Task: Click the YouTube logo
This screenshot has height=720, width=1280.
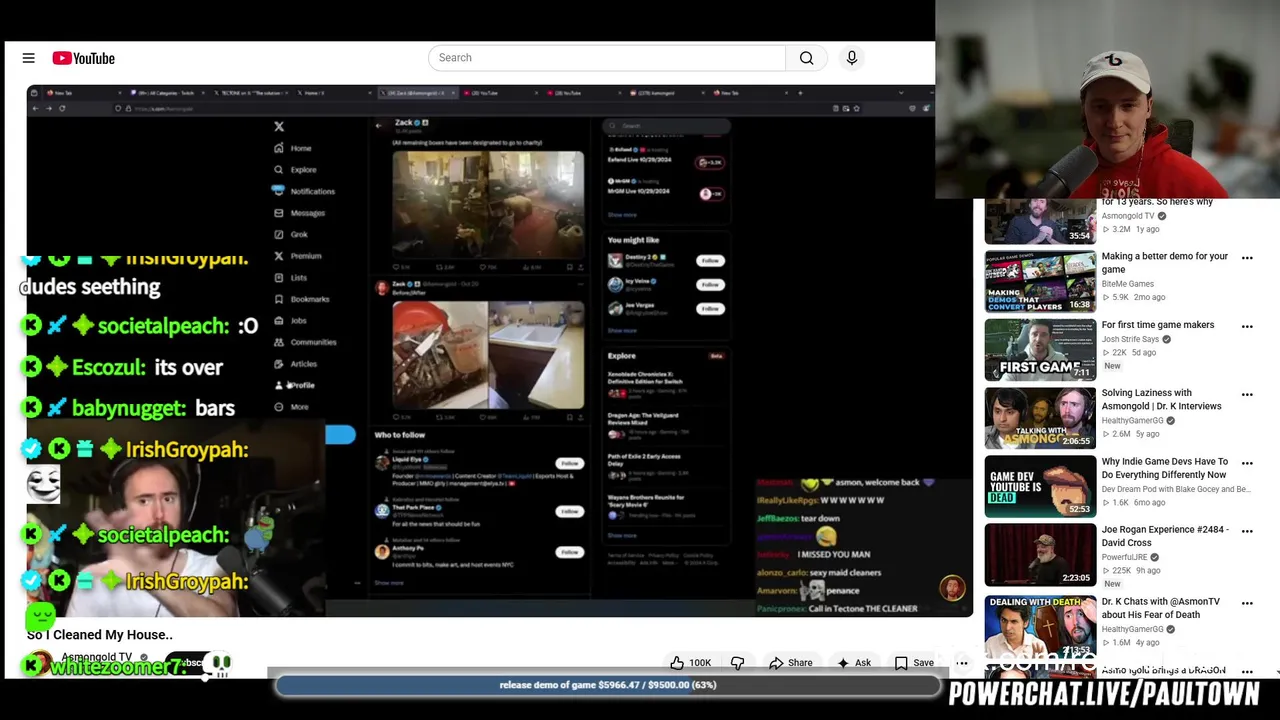Action: (84, 58)
